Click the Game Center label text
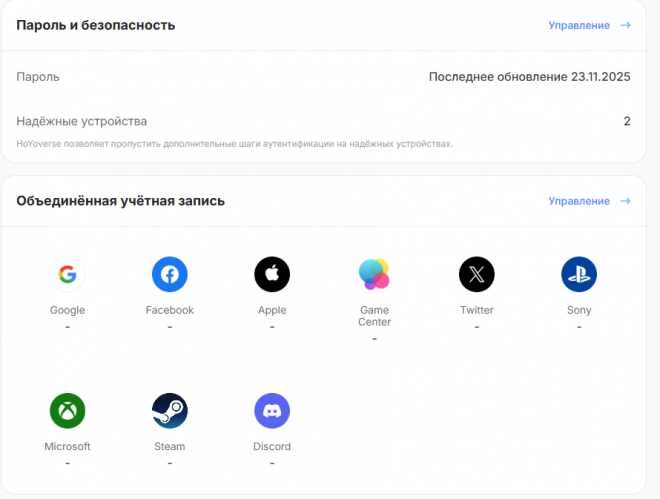This screenshot has width=660, height=499. [374, 316]
